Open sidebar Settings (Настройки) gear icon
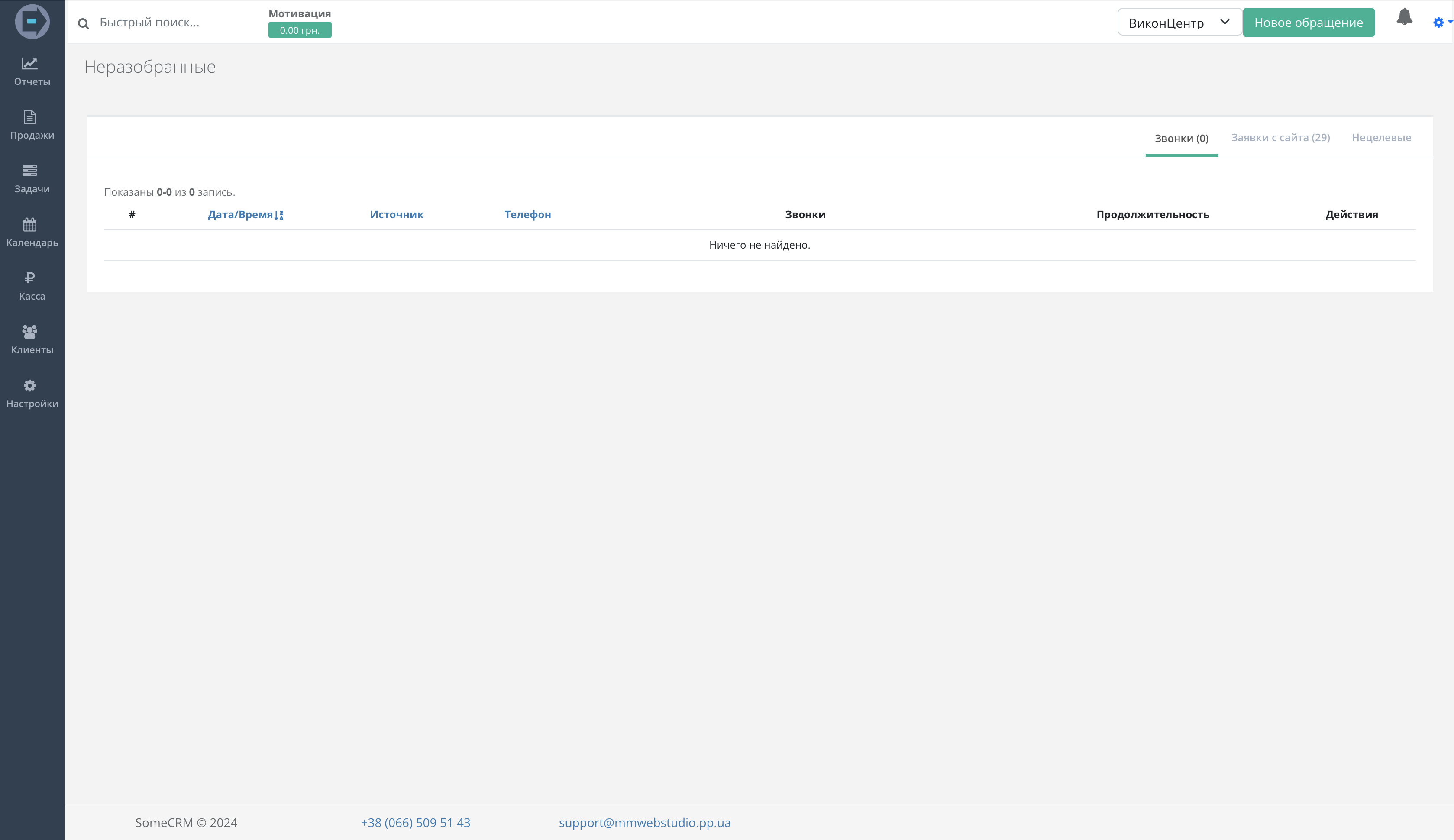This screenshot has height=840, width=1454. [30, 385]
